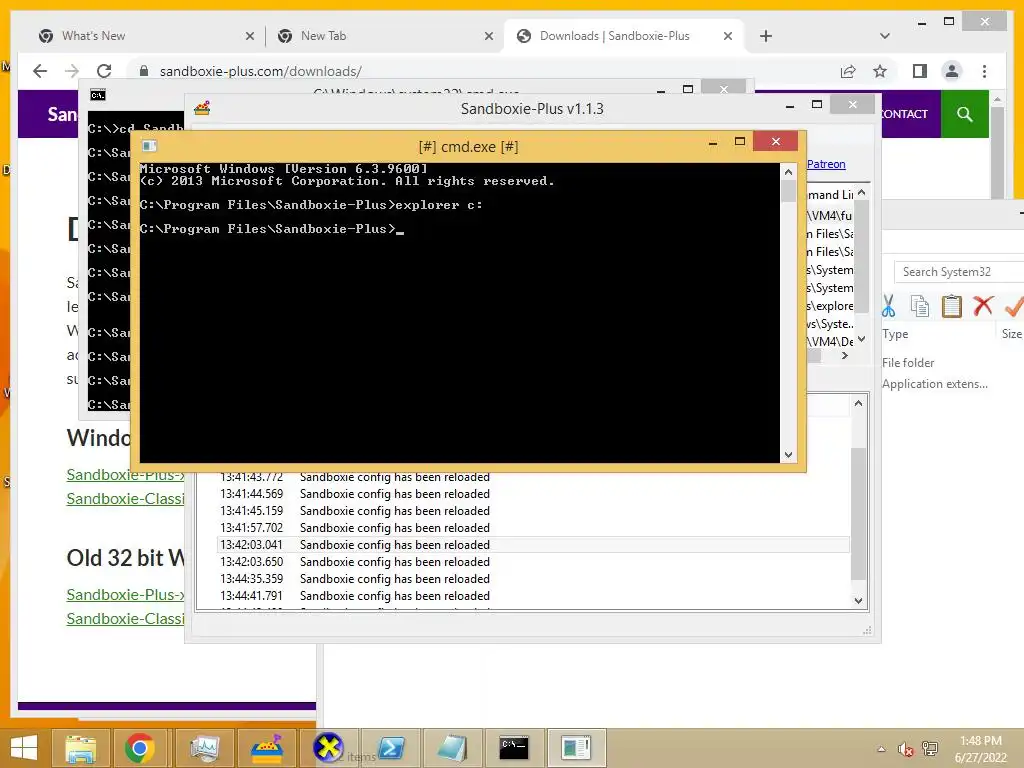Show hidden tray icons arrow
This screenshot has height=768, width=1024.
coord(882,749)
